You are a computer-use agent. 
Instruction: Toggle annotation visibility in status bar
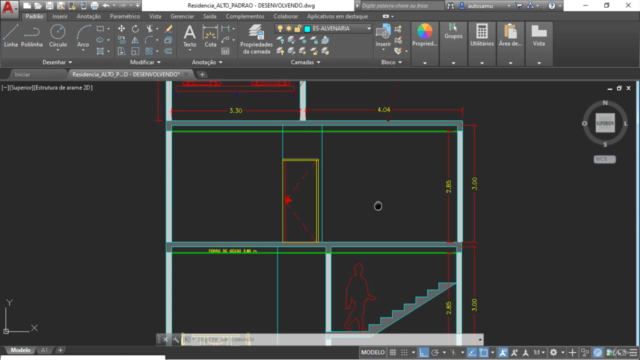pyautogui.click(x=503, y=352)
